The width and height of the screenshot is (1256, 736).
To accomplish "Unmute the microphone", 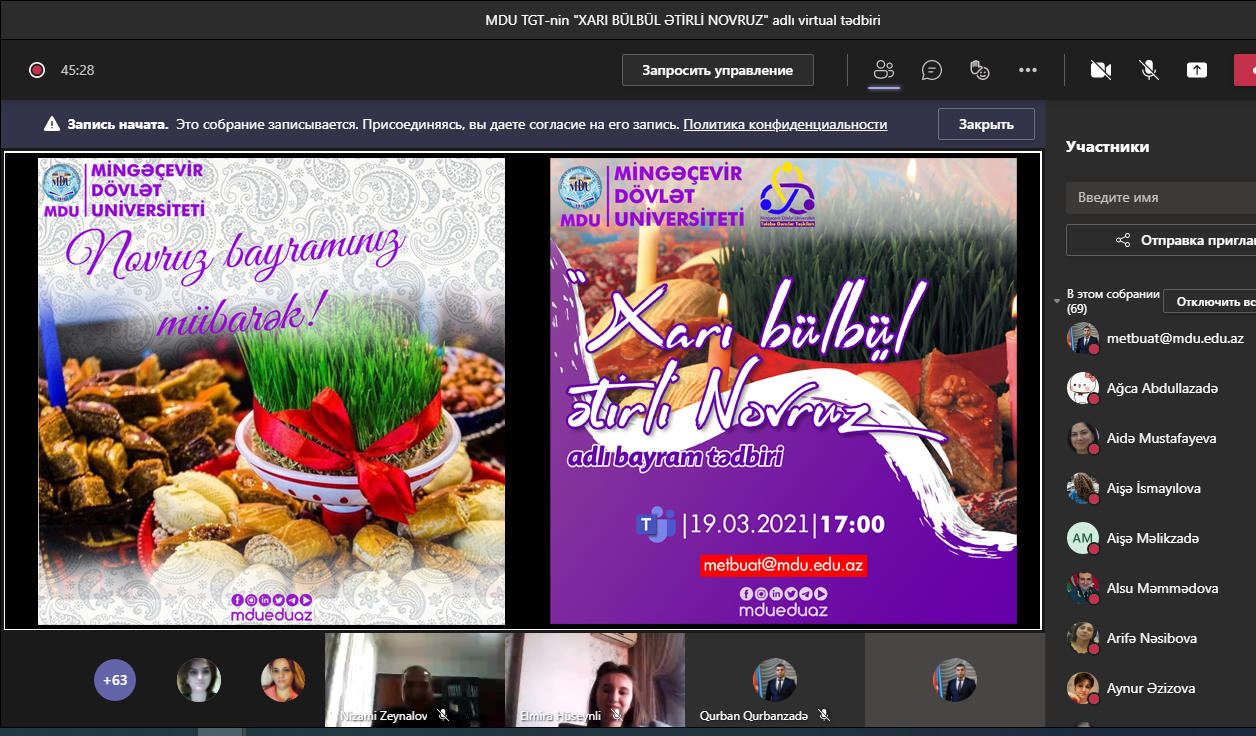I will click(x=1149, y=70).
